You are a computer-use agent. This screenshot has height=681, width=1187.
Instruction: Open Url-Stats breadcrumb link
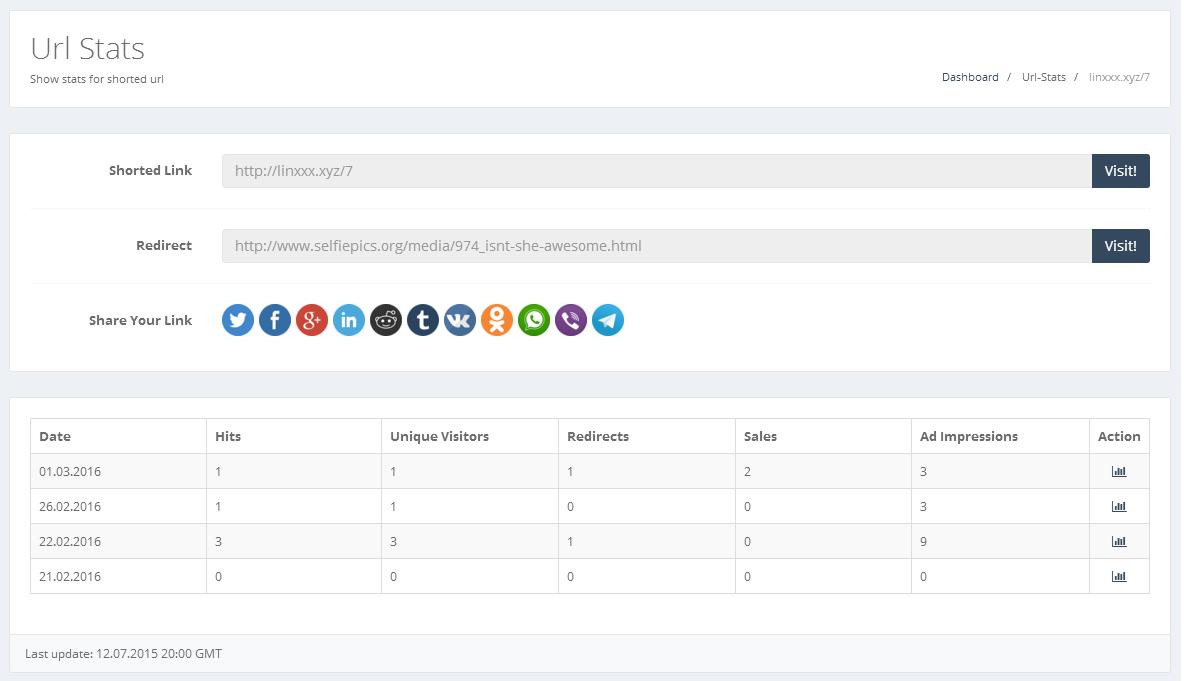click(1043, 77)
